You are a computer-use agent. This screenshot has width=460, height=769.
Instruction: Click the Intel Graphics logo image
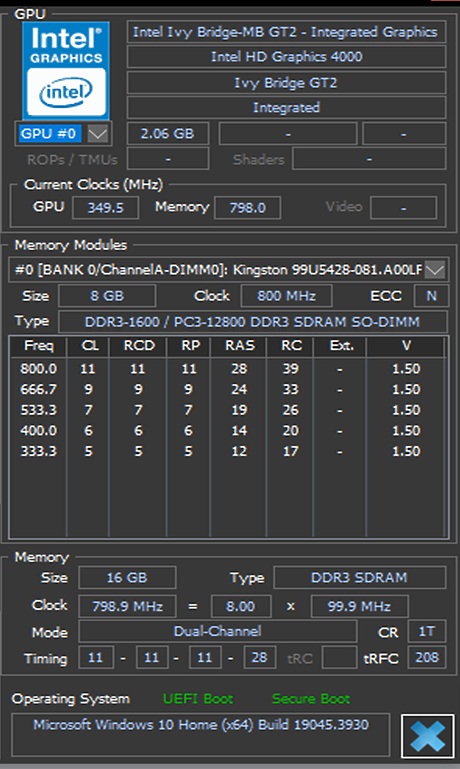pyautogui.click(x=66, y=70)
